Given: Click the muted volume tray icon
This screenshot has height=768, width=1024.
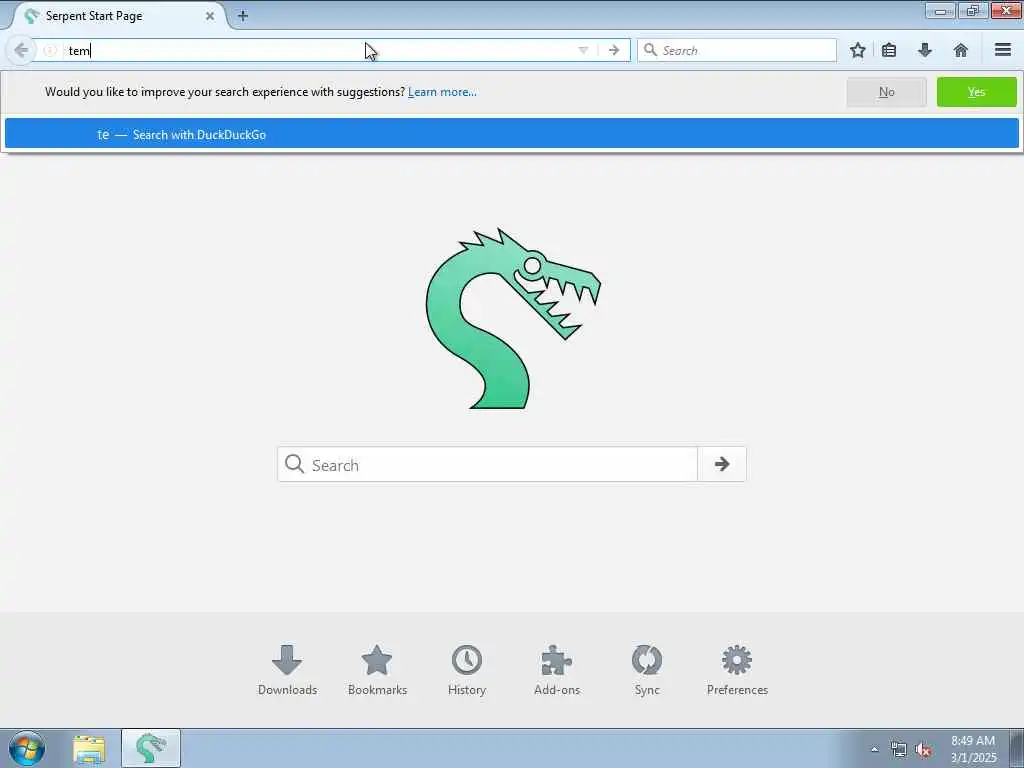Looking at the screenshot, I should tap(923, 750).
